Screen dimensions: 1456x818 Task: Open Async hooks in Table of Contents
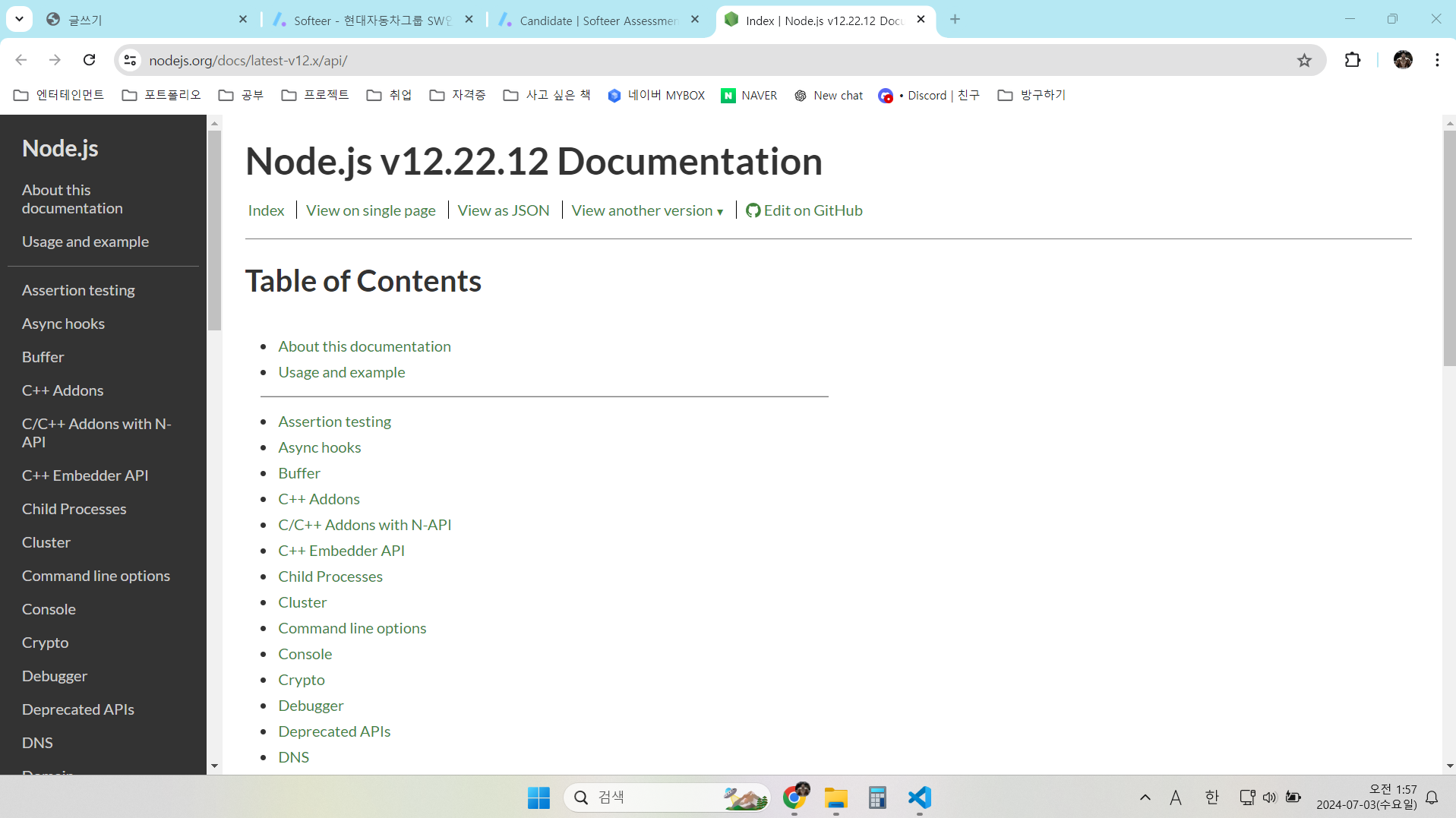320,447
